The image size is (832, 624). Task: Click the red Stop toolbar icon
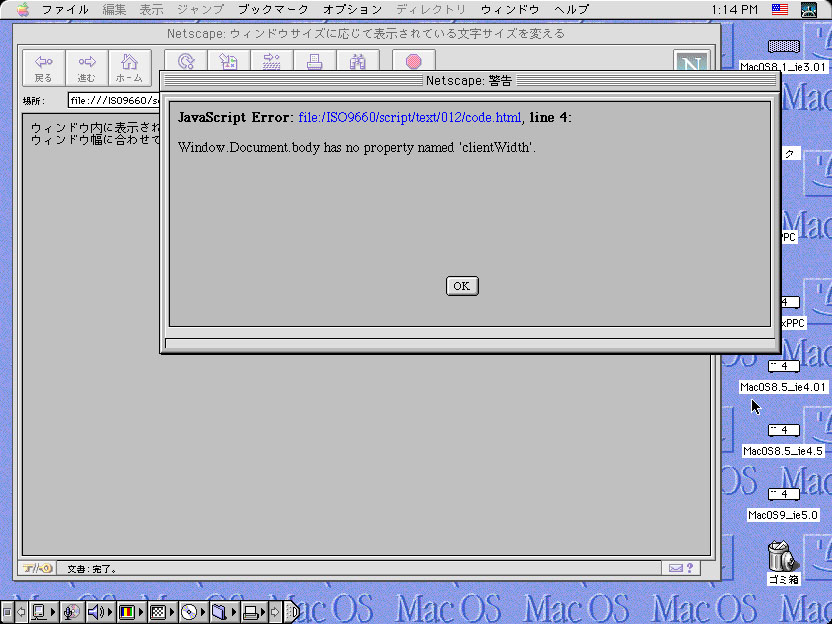click(x=414, y=61)
